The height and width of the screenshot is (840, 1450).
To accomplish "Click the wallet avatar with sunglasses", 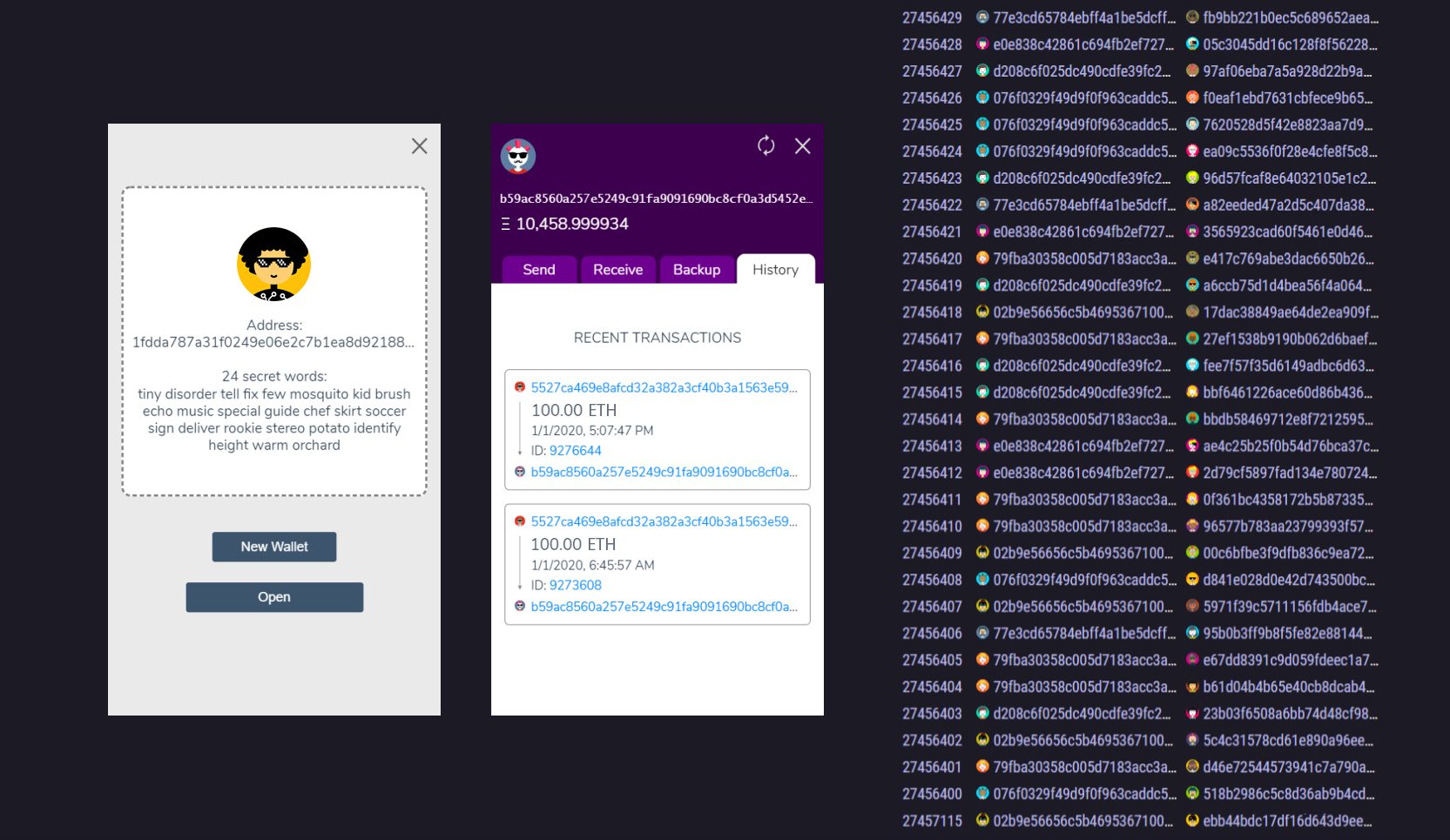I will 518,157.
